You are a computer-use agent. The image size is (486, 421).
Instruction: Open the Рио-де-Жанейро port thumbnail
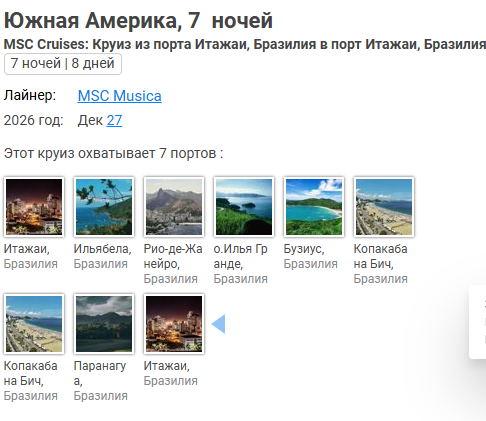pos(174,207)
